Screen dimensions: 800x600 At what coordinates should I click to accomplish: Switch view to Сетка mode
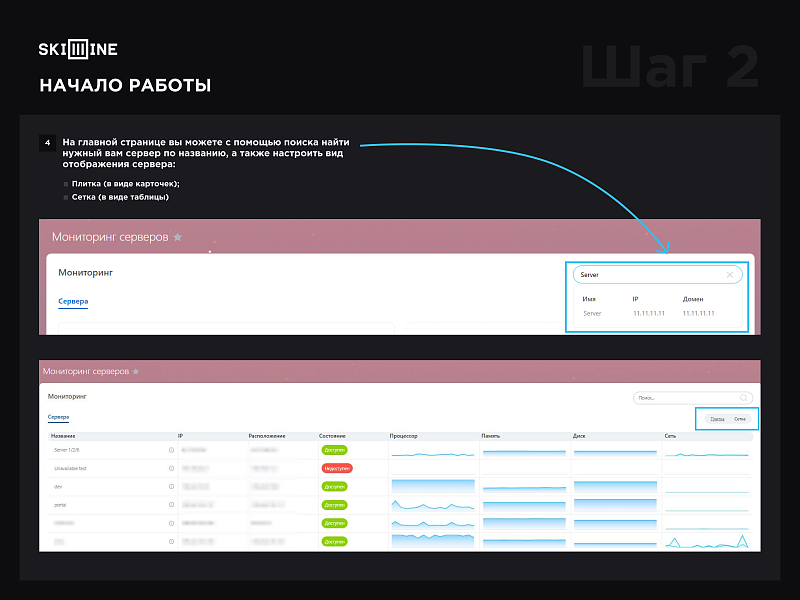740,419
